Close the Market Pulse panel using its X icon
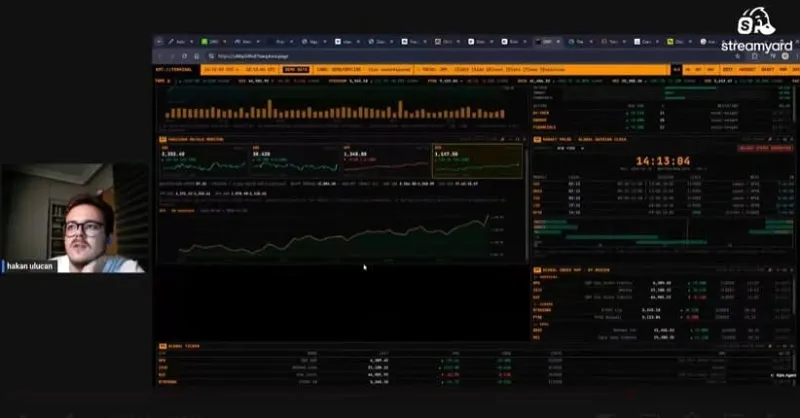800x418 pixels. [792, 139]
